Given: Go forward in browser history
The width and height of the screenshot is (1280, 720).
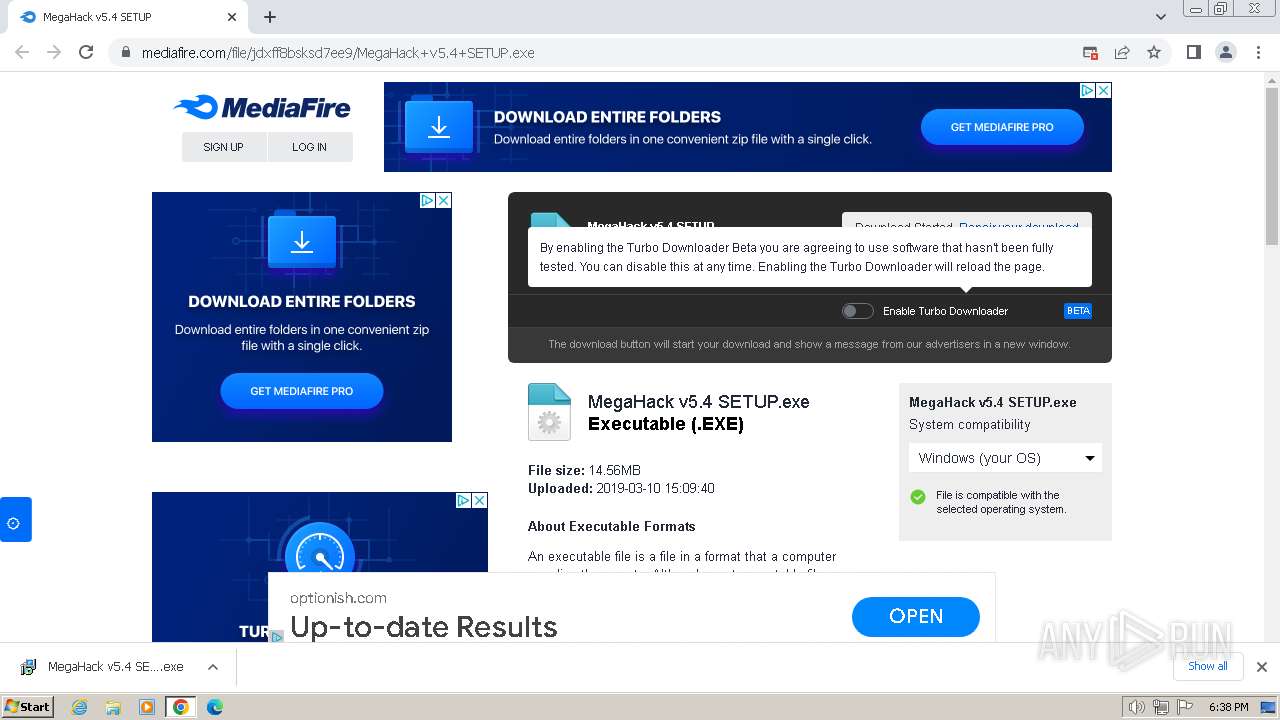Looking at the screenshot, I should coord(54,52).
